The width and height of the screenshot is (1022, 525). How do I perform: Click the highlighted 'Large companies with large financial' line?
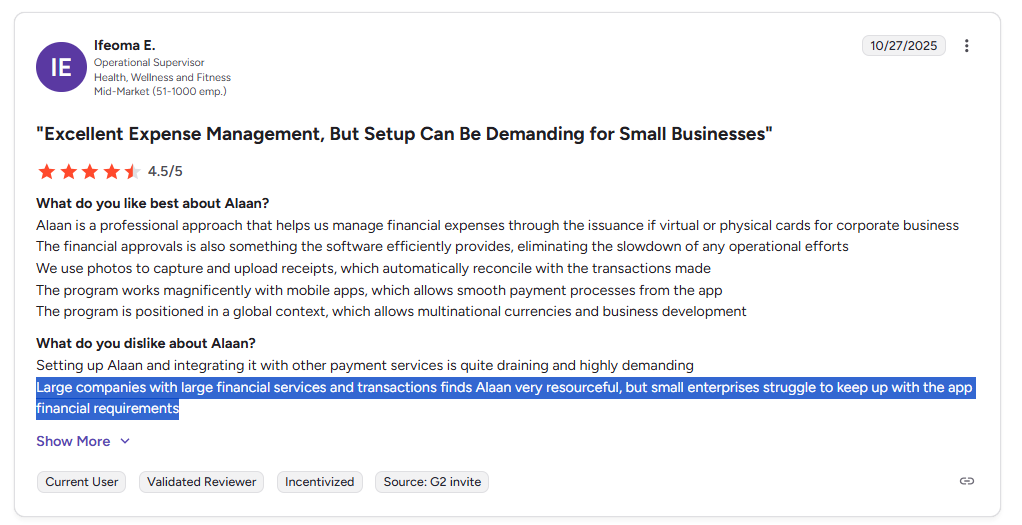click(504, 387)
